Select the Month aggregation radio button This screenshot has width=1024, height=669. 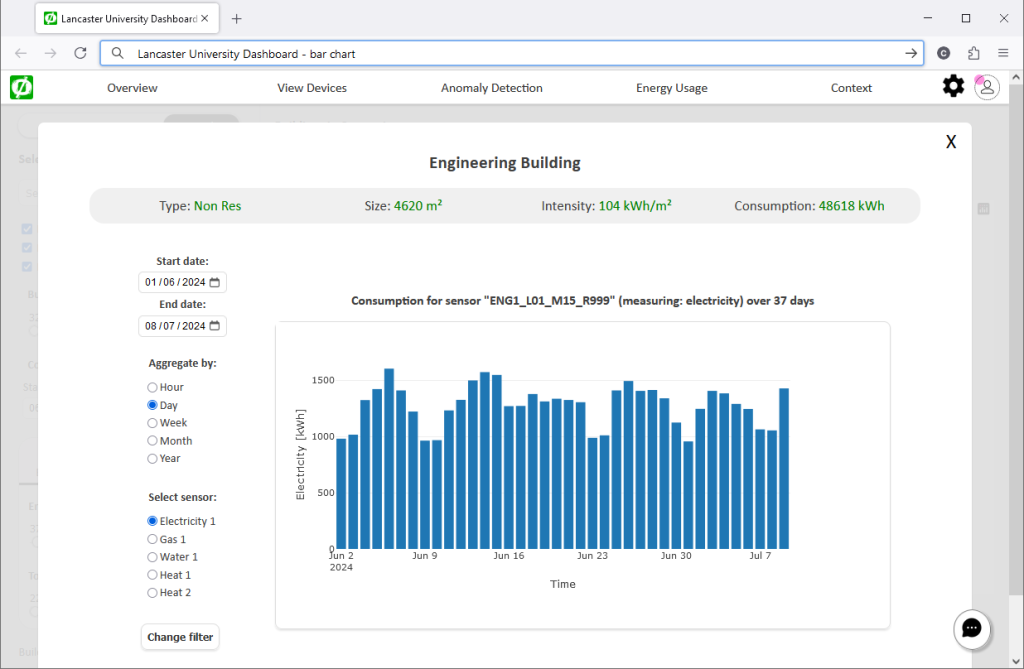tap(152, 441)
